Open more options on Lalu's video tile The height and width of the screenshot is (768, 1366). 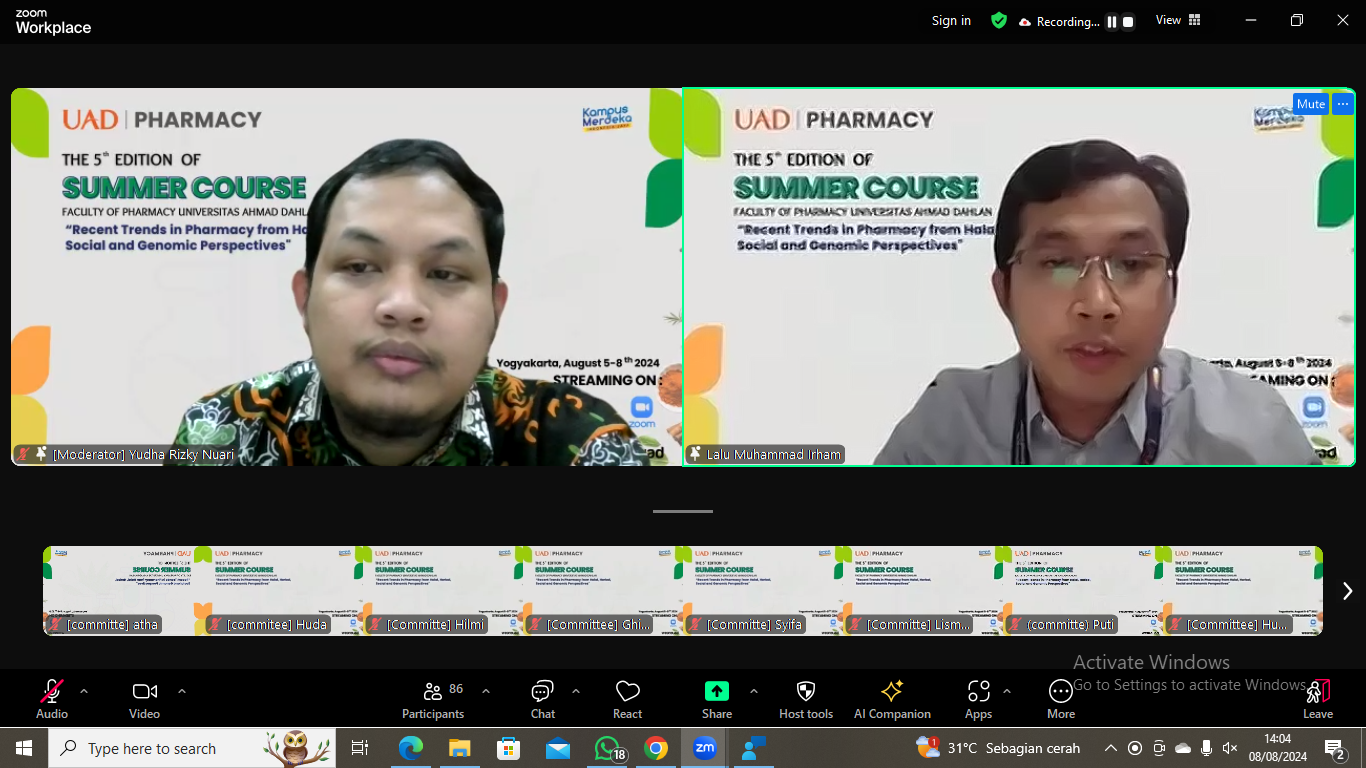1342,103
